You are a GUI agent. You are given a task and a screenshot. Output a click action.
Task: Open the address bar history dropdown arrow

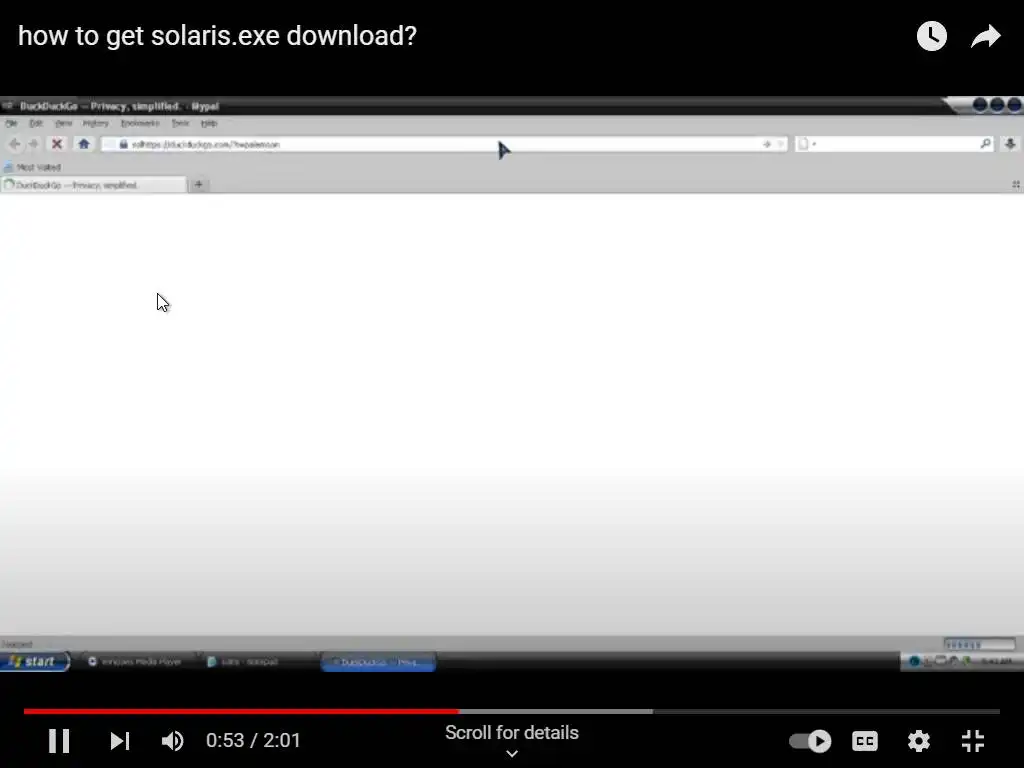click(781, 144)
